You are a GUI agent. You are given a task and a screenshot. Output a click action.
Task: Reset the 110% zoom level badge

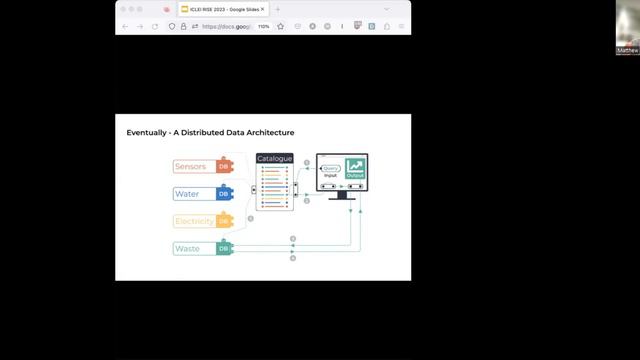(264, 26)
